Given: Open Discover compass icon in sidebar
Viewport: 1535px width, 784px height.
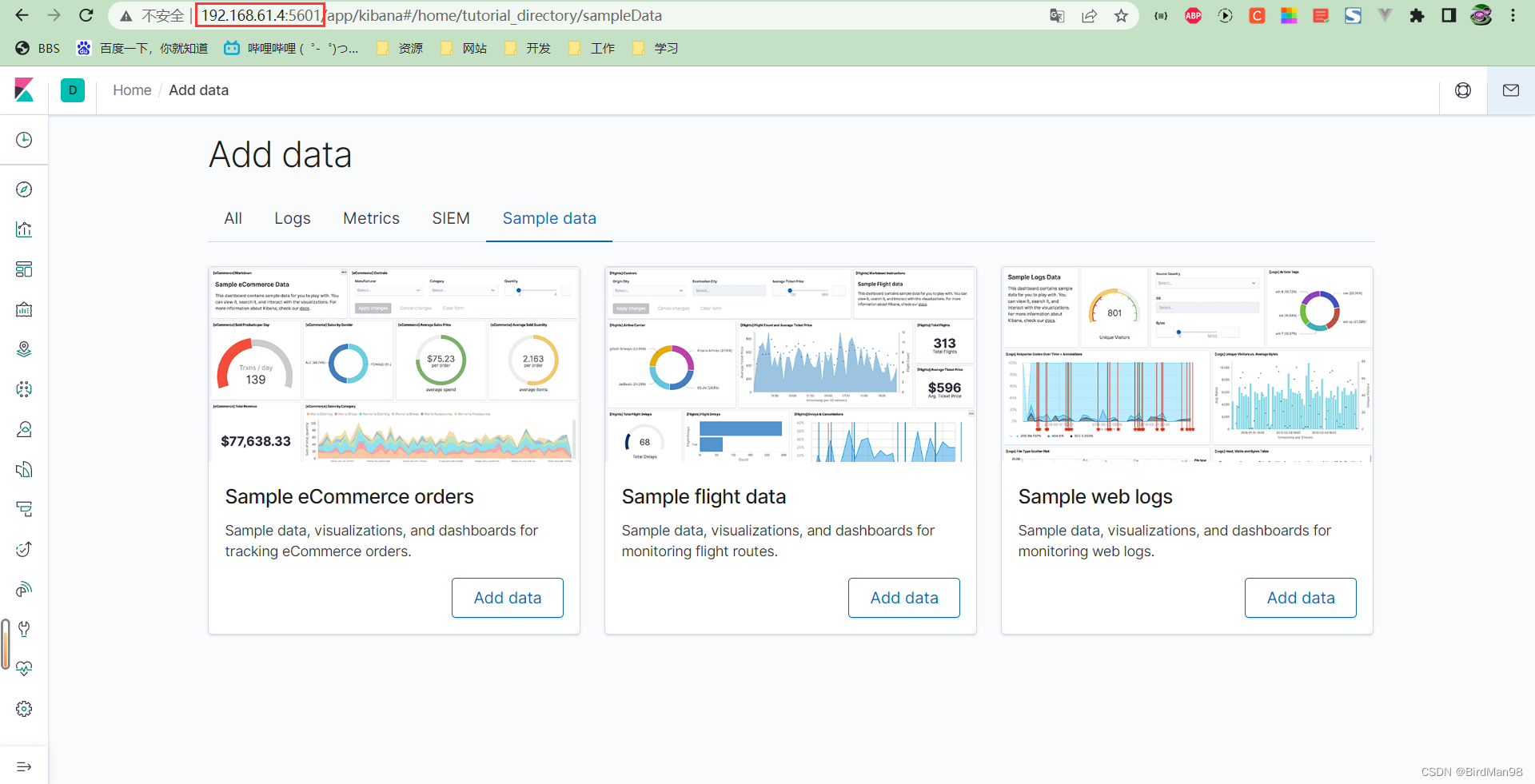Looking at the screenshot, I should point(24,189).
